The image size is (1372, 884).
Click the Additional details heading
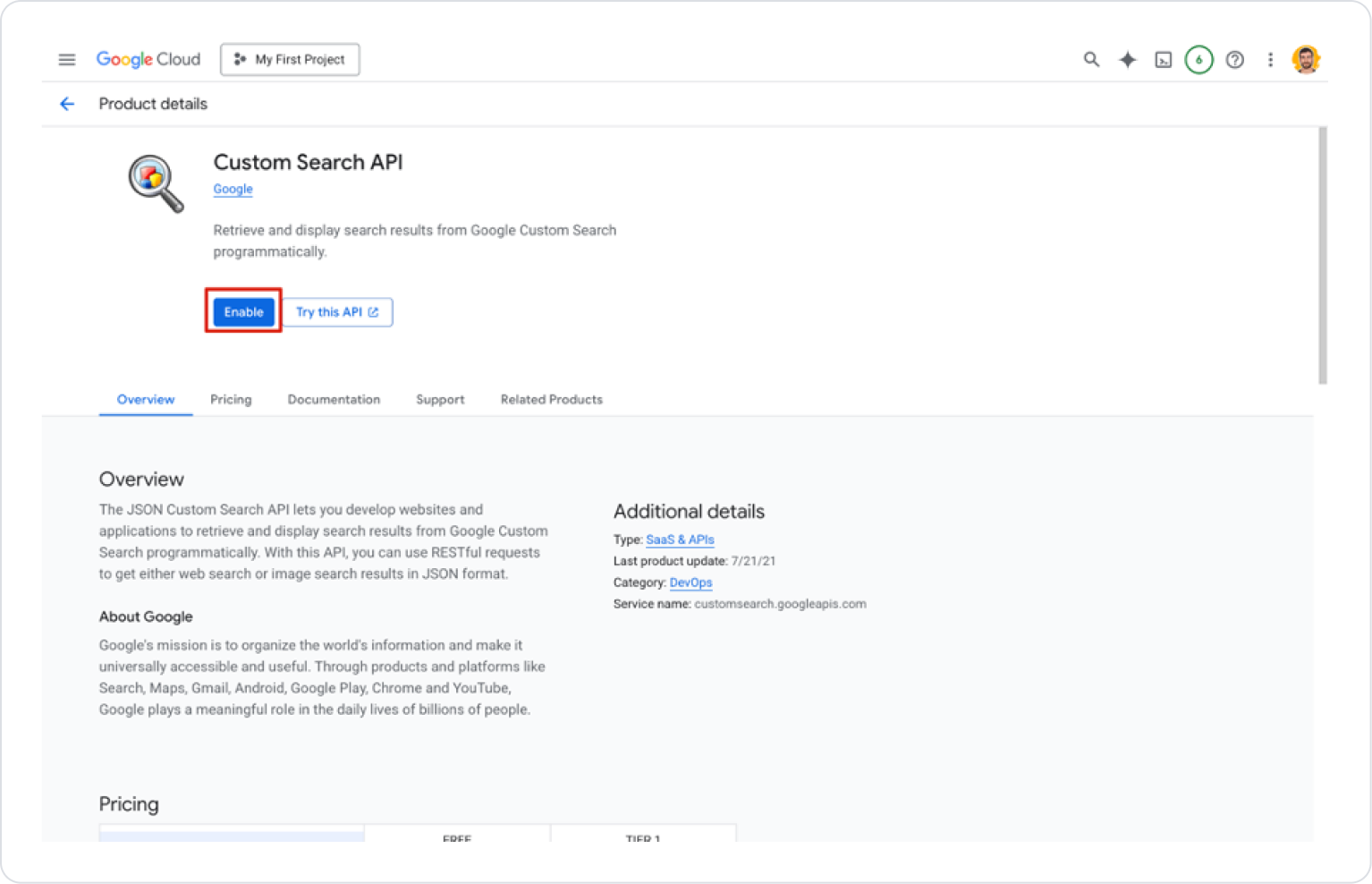[689, 512]
